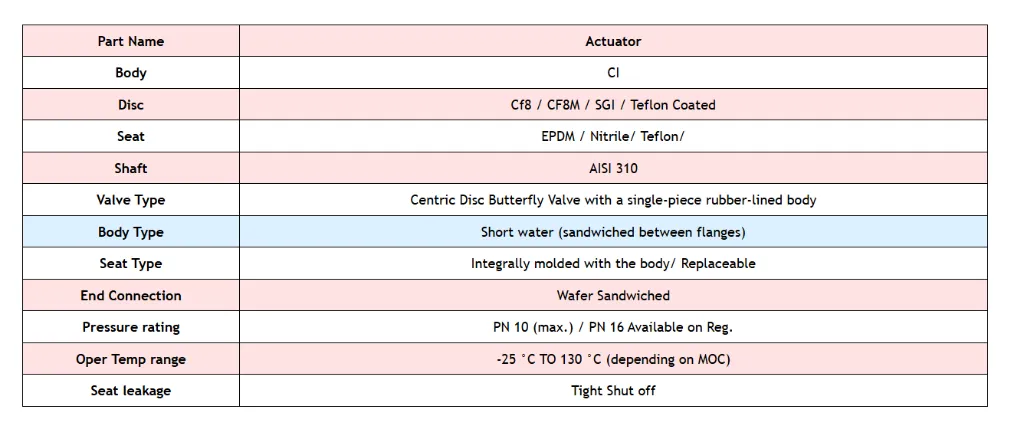Click the "EPDM / Nitrile/ Teflon/" cell
The width and height of the screenshot is (1024, 429).
(x=613, y=136)
